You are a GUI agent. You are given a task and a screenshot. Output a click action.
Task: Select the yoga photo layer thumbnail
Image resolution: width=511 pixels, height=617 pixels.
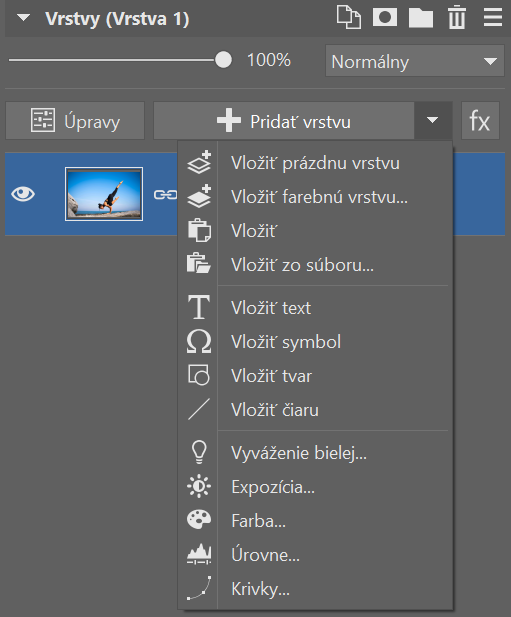tap(104, 194)
